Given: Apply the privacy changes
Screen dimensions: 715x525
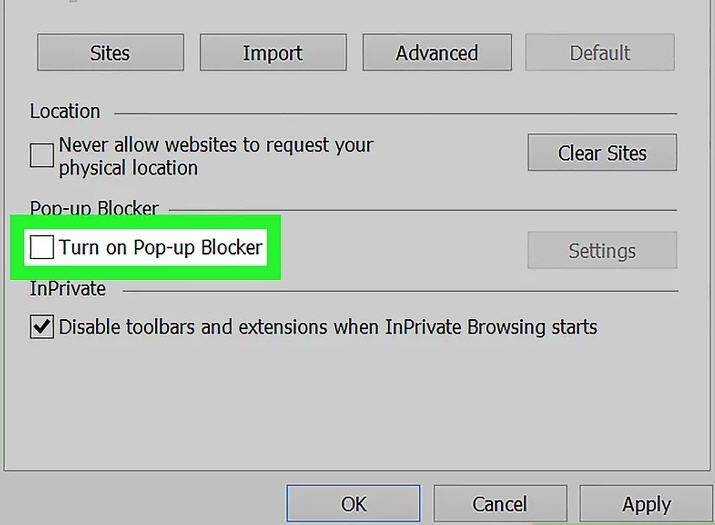Looking at the screenshot, I should pos(646,504).
